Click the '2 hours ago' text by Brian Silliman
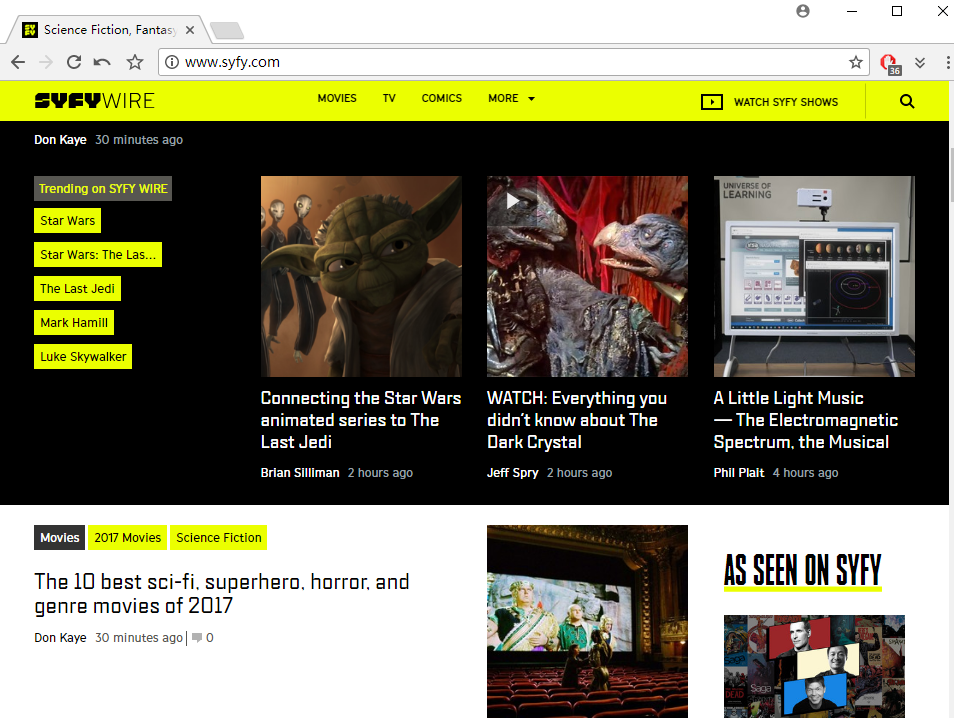Screen dimensions: 954x718 pos(380,473)
